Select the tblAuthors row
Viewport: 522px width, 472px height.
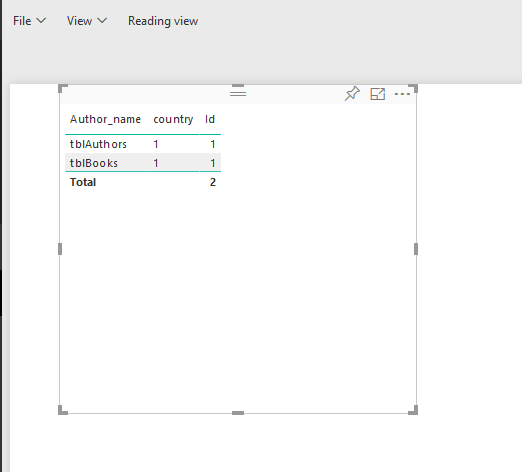[143, 144]
